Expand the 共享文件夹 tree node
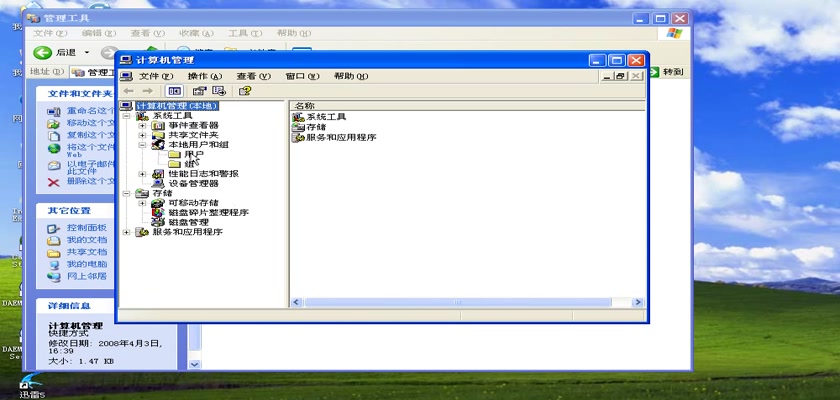840x400 pixels. pyautogui.click(x=142, y=135)
